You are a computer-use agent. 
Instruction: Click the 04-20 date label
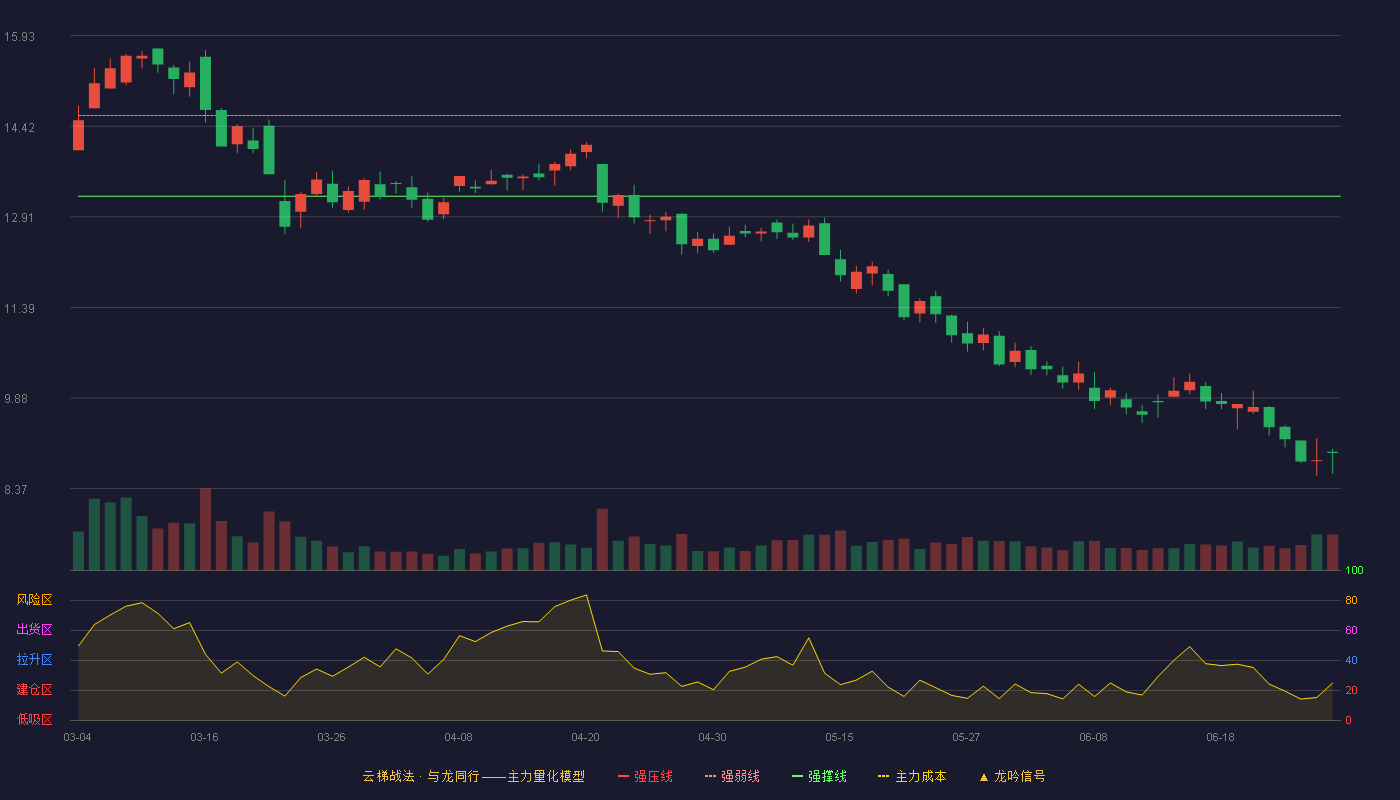(585, 737)
